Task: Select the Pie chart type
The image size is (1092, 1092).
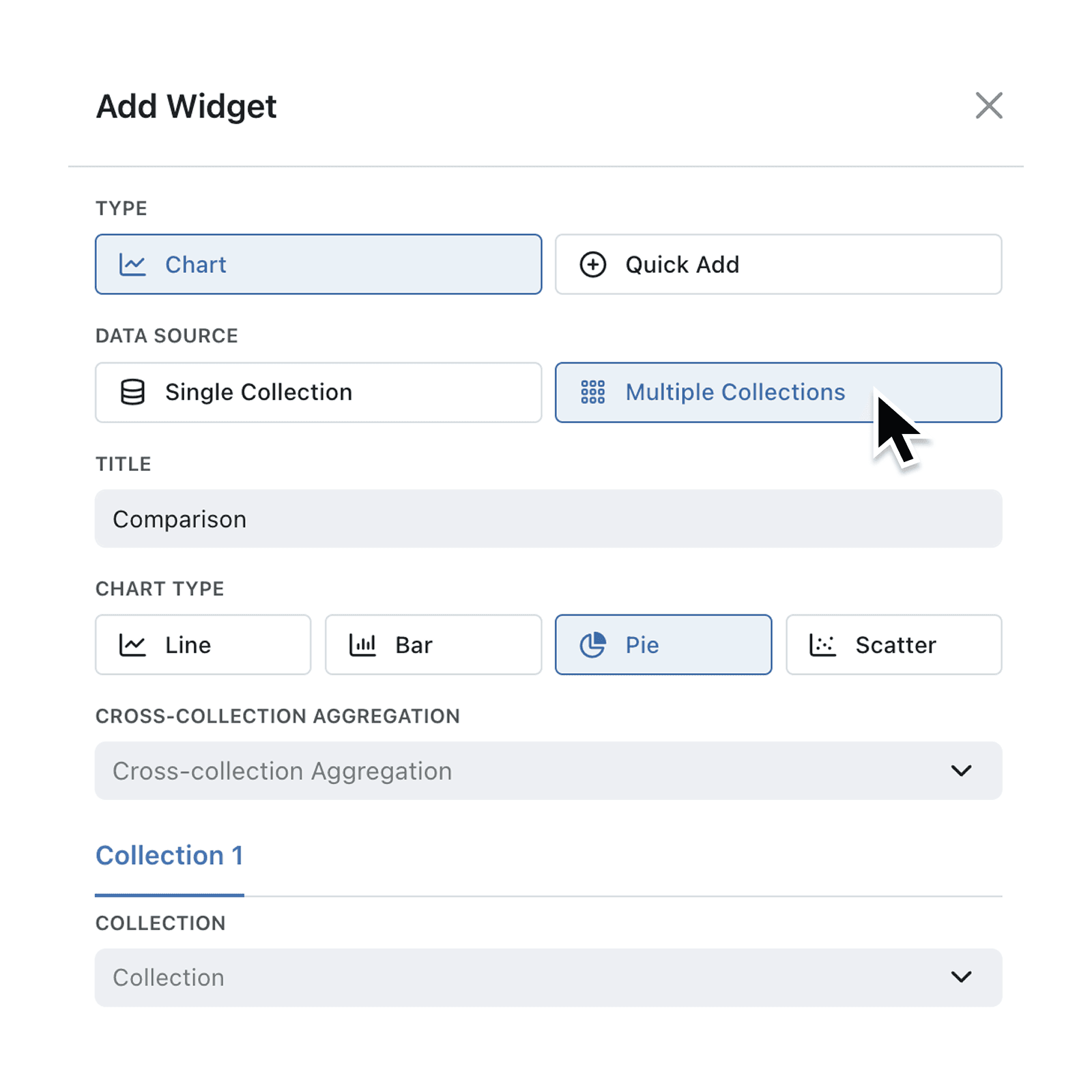Action: point(663,644)
